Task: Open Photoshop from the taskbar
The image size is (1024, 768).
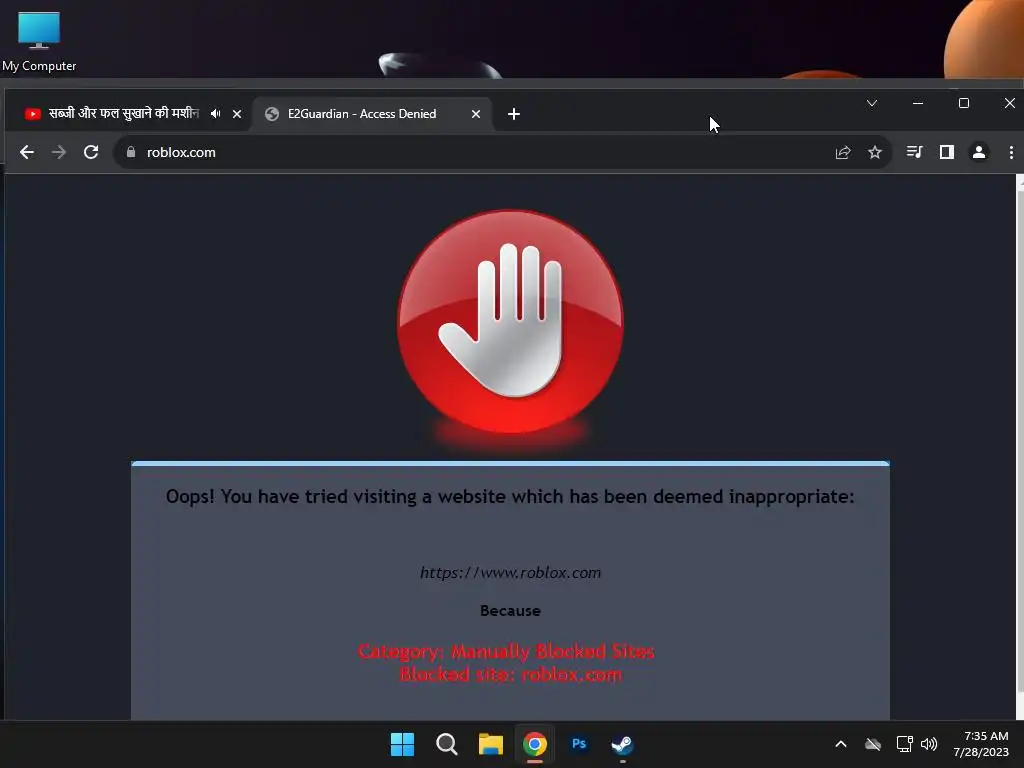Action: [579, 744]
